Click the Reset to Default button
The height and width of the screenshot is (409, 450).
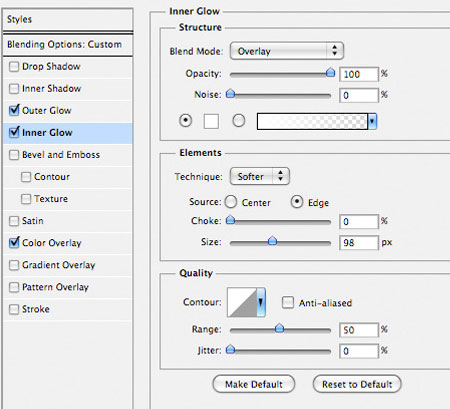click(x=357, y=384)
